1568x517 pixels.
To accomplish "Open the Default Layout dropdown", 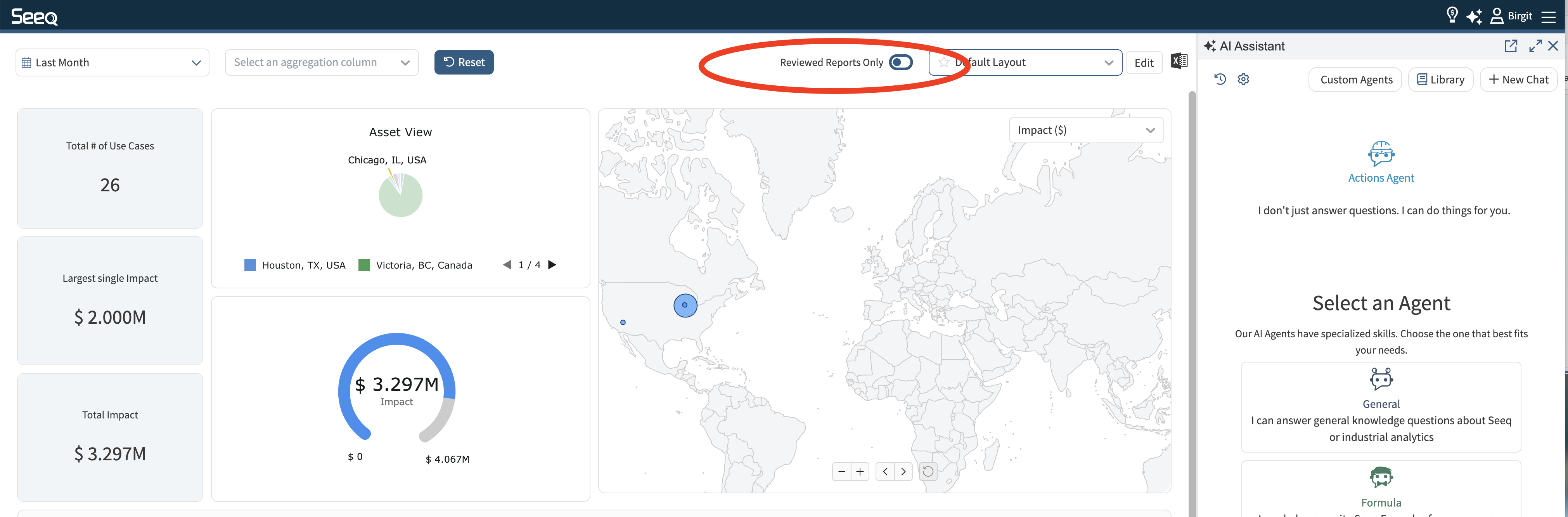I will click(x=1025, y=63).
